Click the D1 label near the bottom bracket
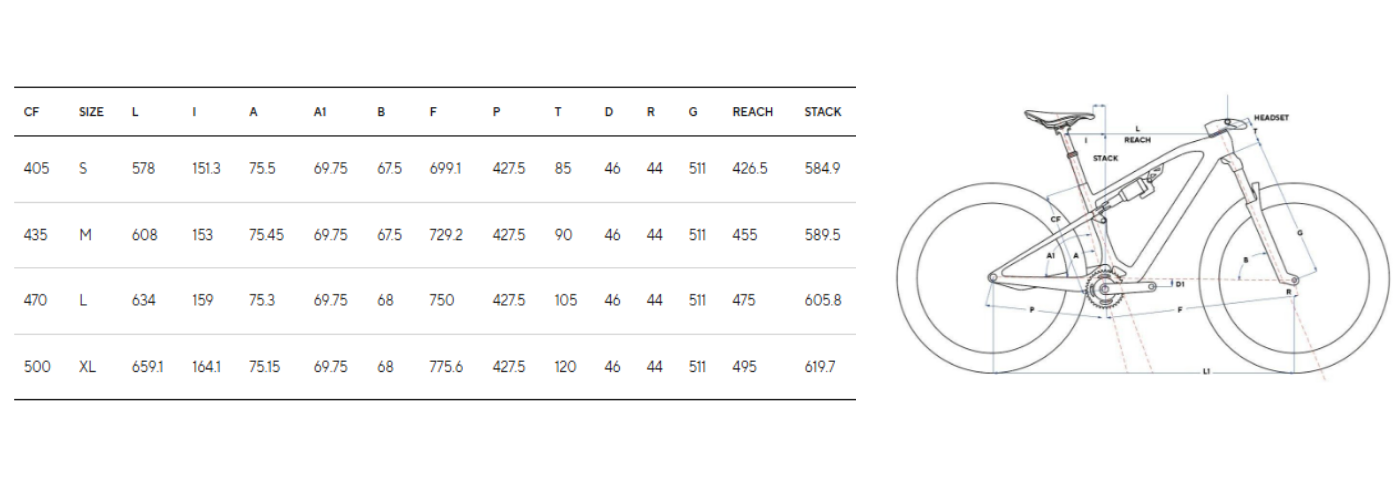 tap(1180, 285)
